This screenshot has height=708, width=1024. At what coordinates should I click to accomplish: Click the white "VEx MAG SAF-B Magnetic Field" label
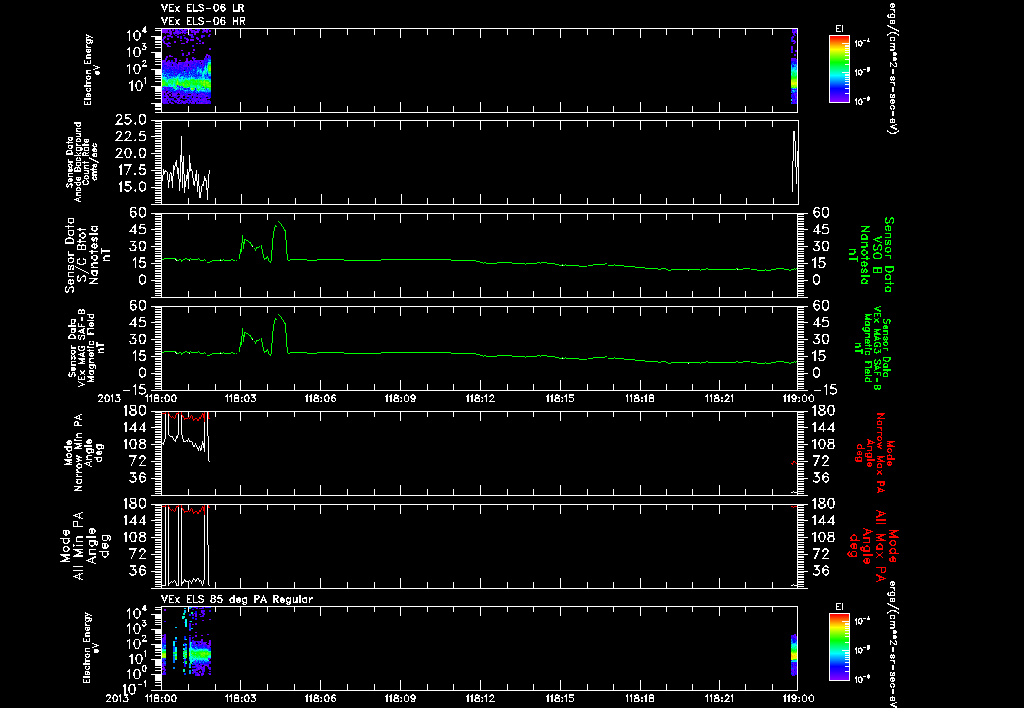click(86, 347)
